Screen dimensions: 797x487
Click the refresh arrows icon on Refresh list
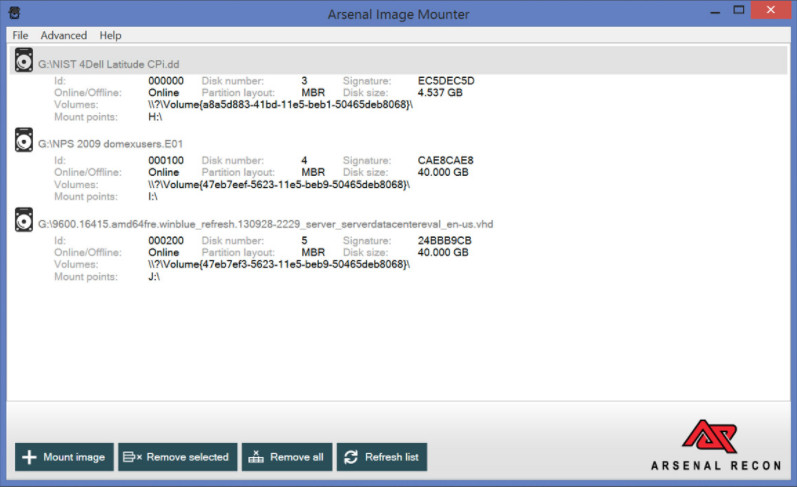point(351,457)
